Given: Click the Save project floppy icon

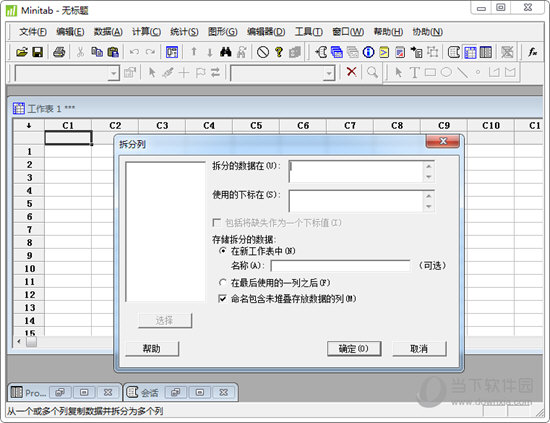Looking at the screenshot, I should click(x=38, y=52).
